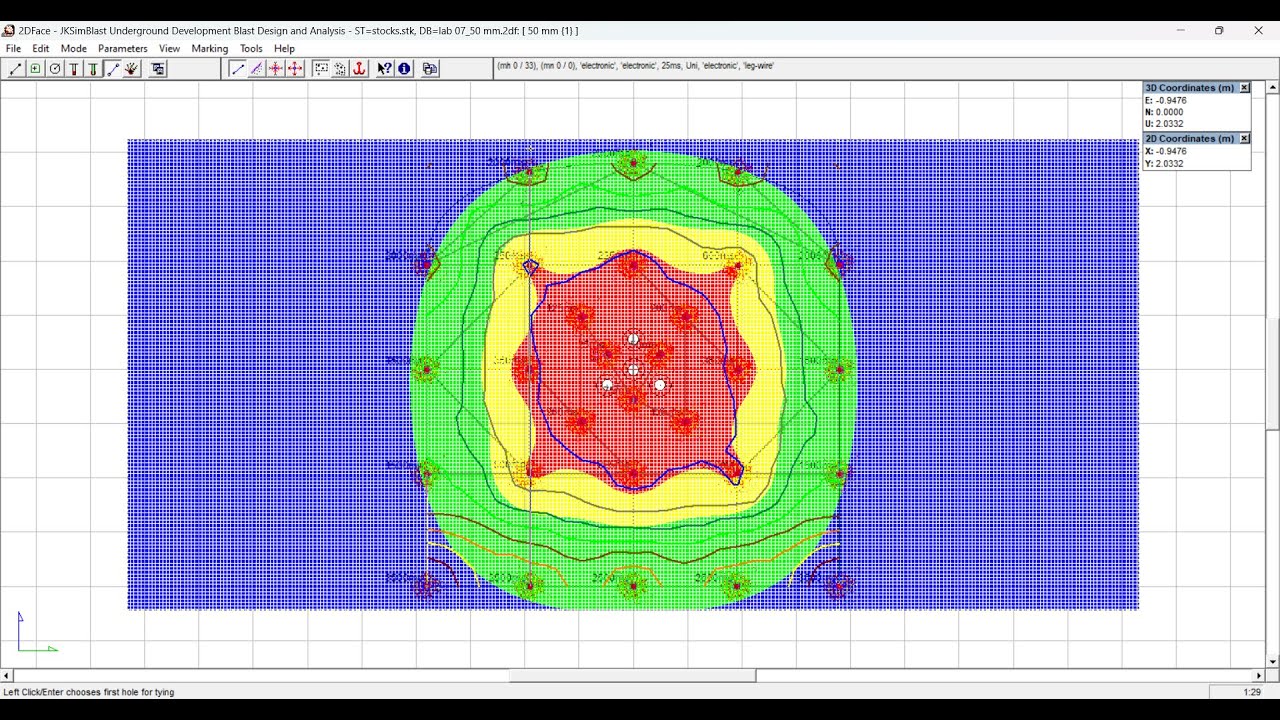Screen dimensions: 1280x720
Task: Select the blue single tie line tool
Action: pyautogui.click(x=237, y=69)
